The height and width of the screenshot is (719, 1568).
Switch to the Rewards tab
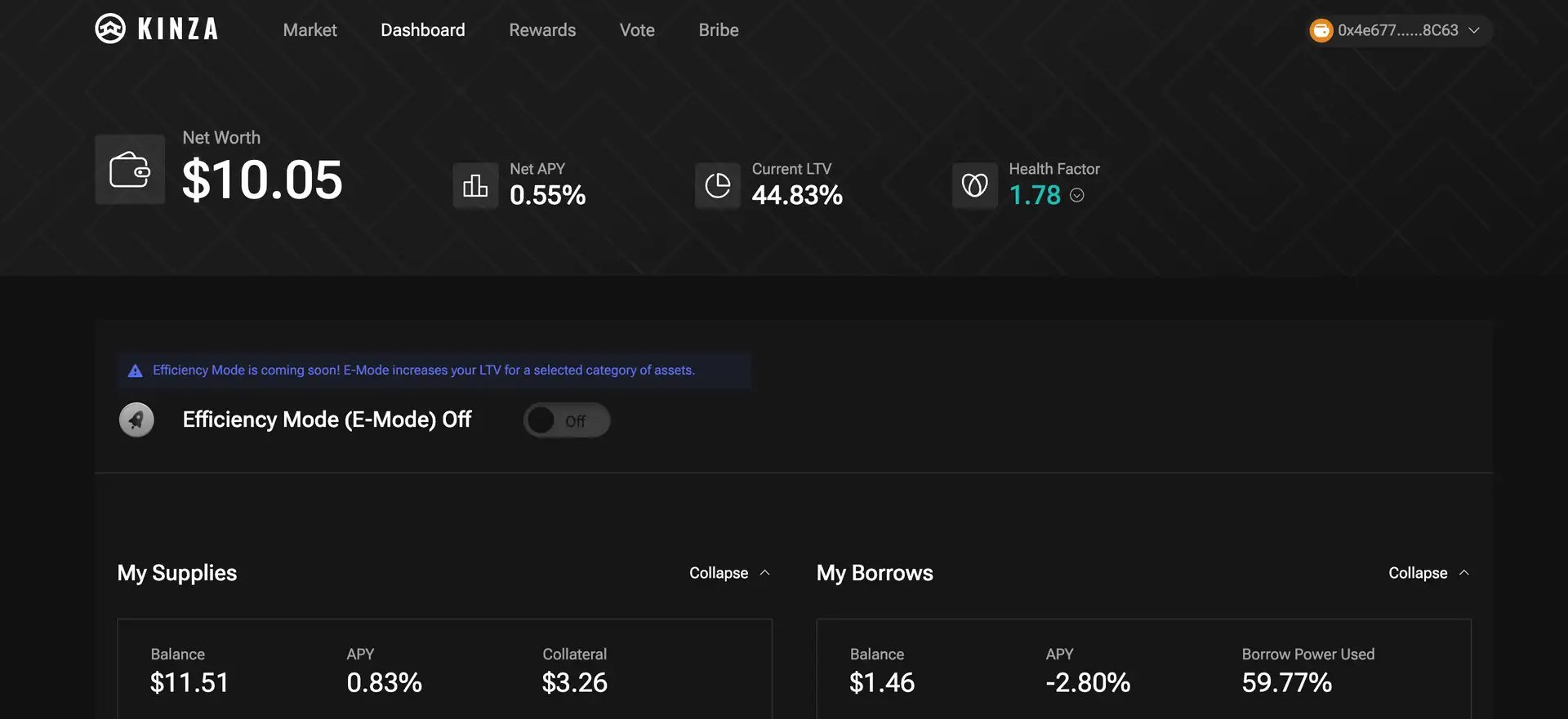542,30
